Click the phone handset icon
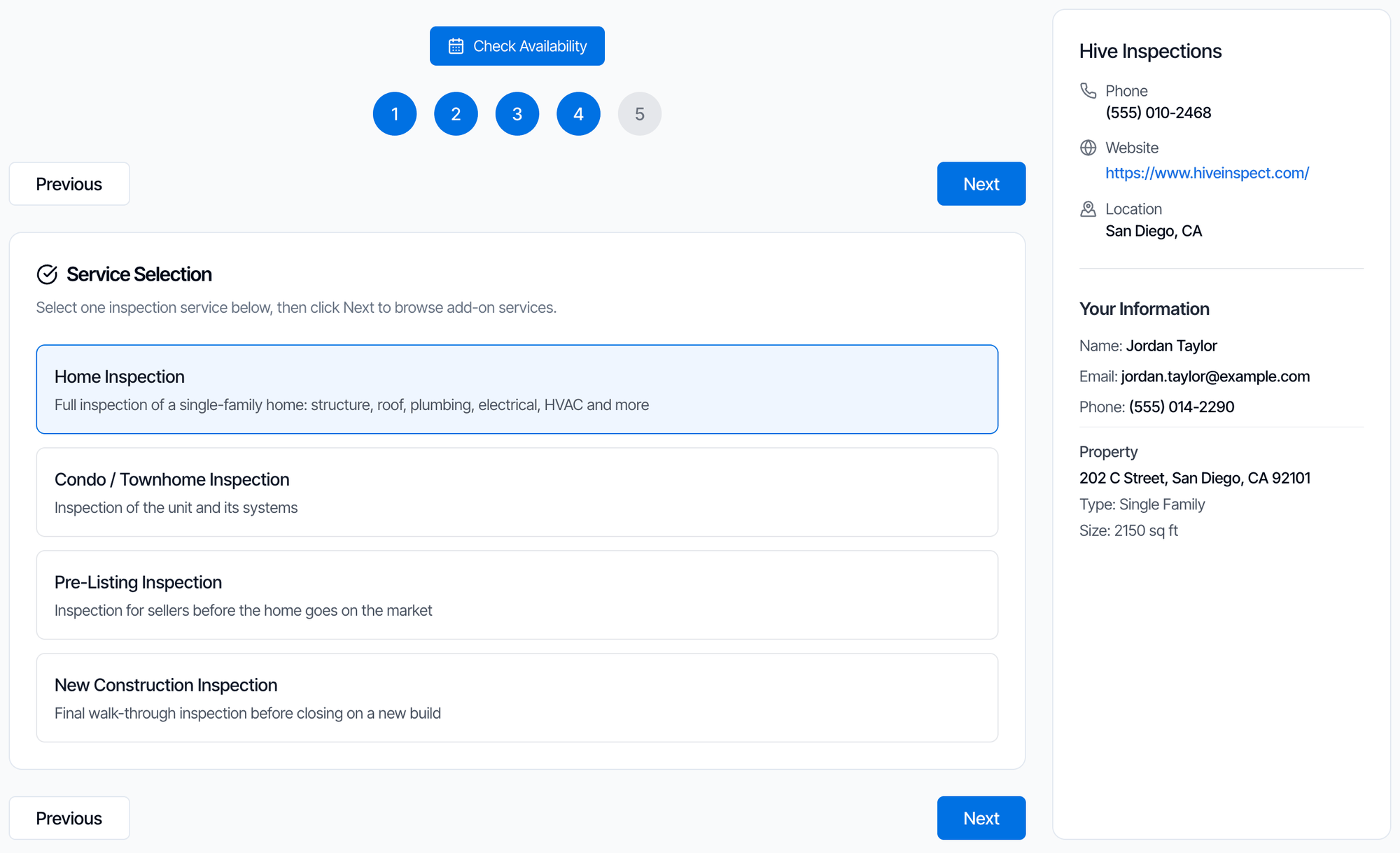This screenshot has height=853, width=1400. pyautogui.click(x=1088, y=90)
